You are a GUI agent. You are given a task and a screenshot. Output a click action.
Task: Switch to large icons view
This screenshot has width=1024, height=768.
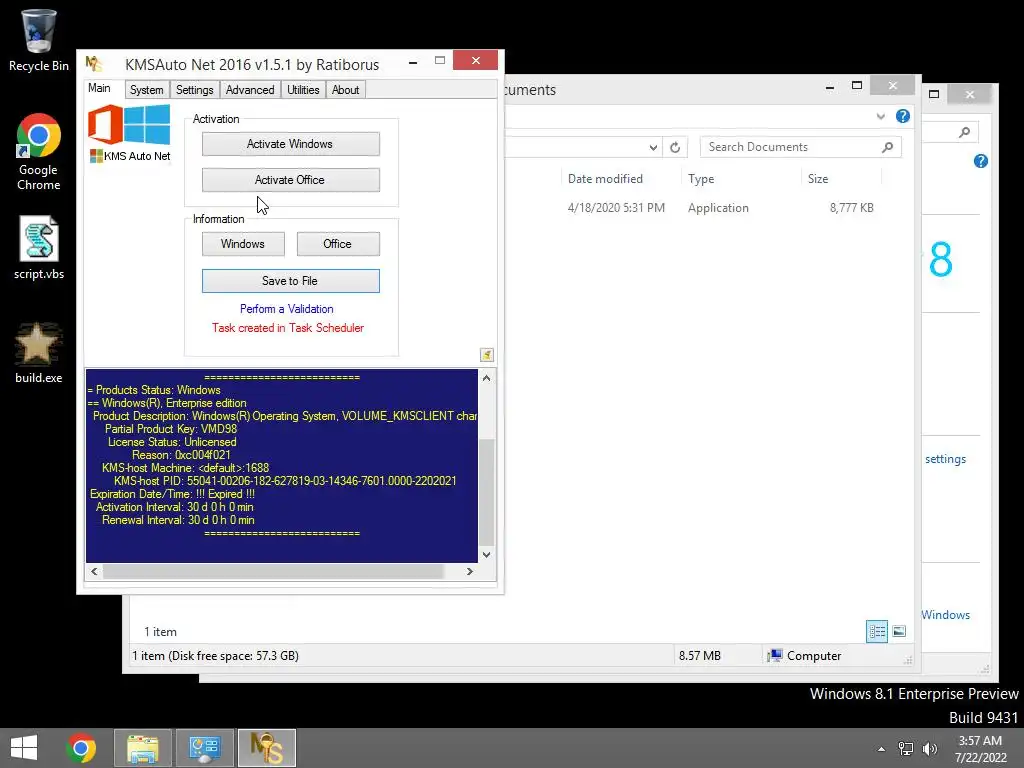(899, 632)
